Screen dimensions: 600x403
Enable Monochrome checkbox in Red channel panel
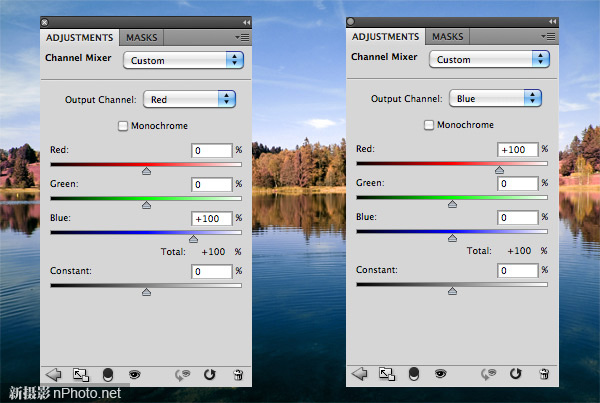(122, 126)
